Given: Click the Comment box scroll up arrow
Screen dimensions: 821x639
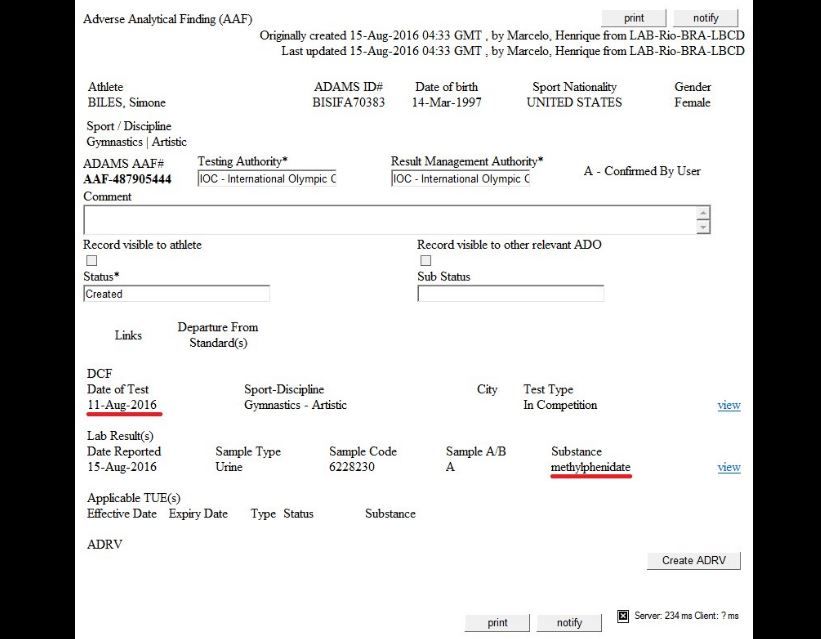Looking at the screenshot, I should pos(704,213).
